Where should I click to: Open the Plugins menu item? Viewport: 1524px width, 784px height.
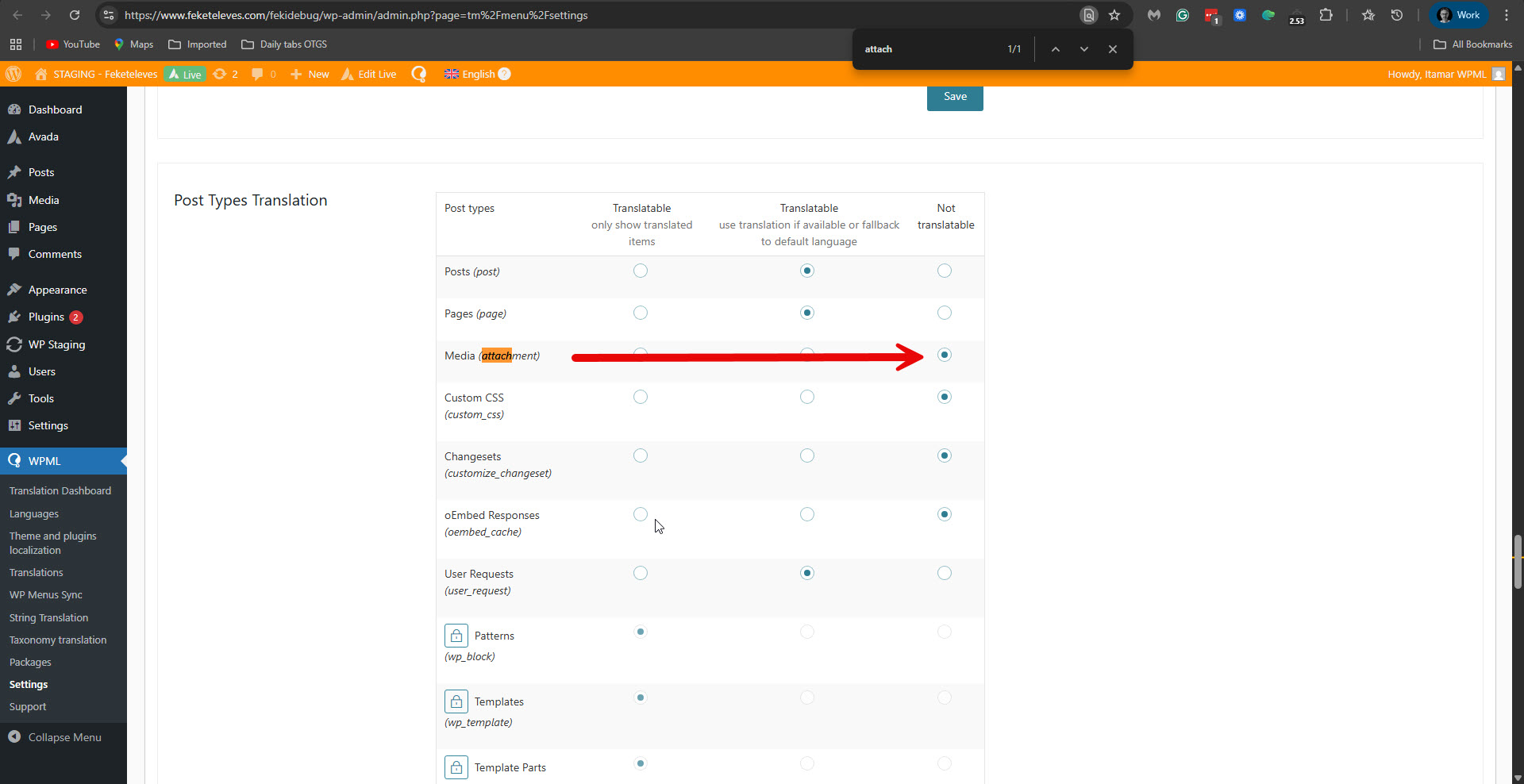46,317
